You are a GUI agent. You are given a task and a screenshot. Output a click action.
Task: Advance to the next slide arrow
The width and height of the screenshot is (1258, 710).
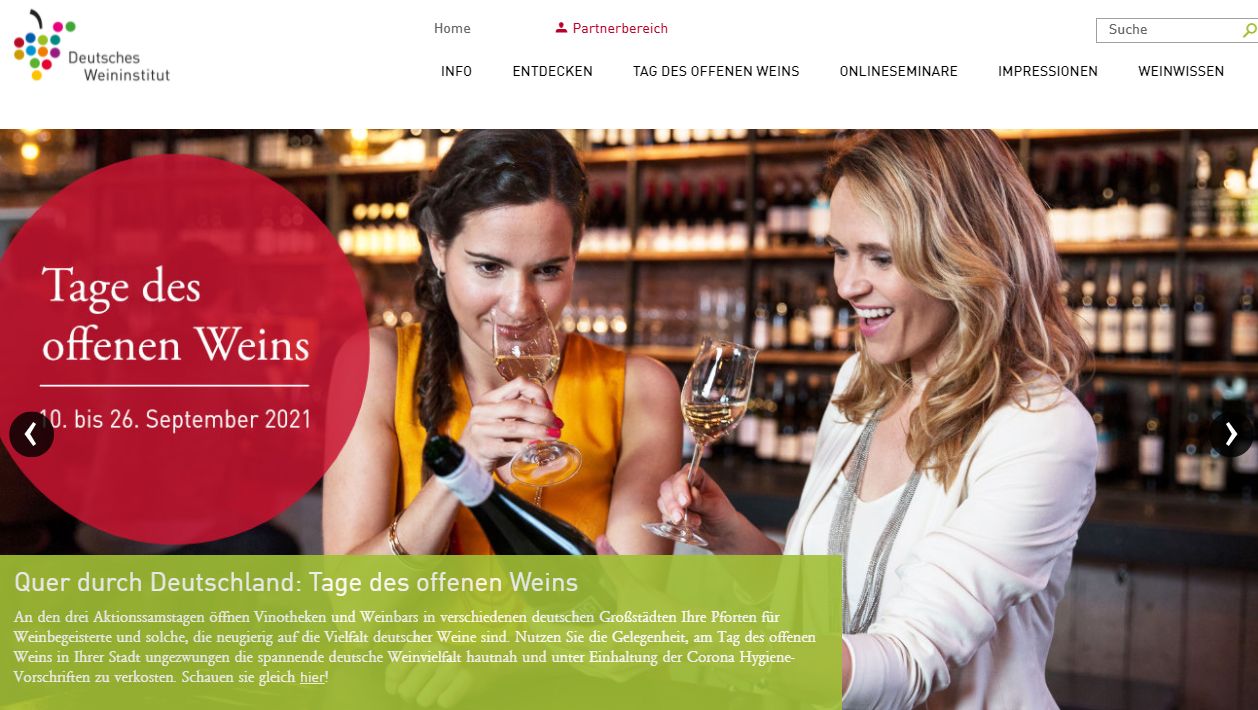pos(1231,434)
